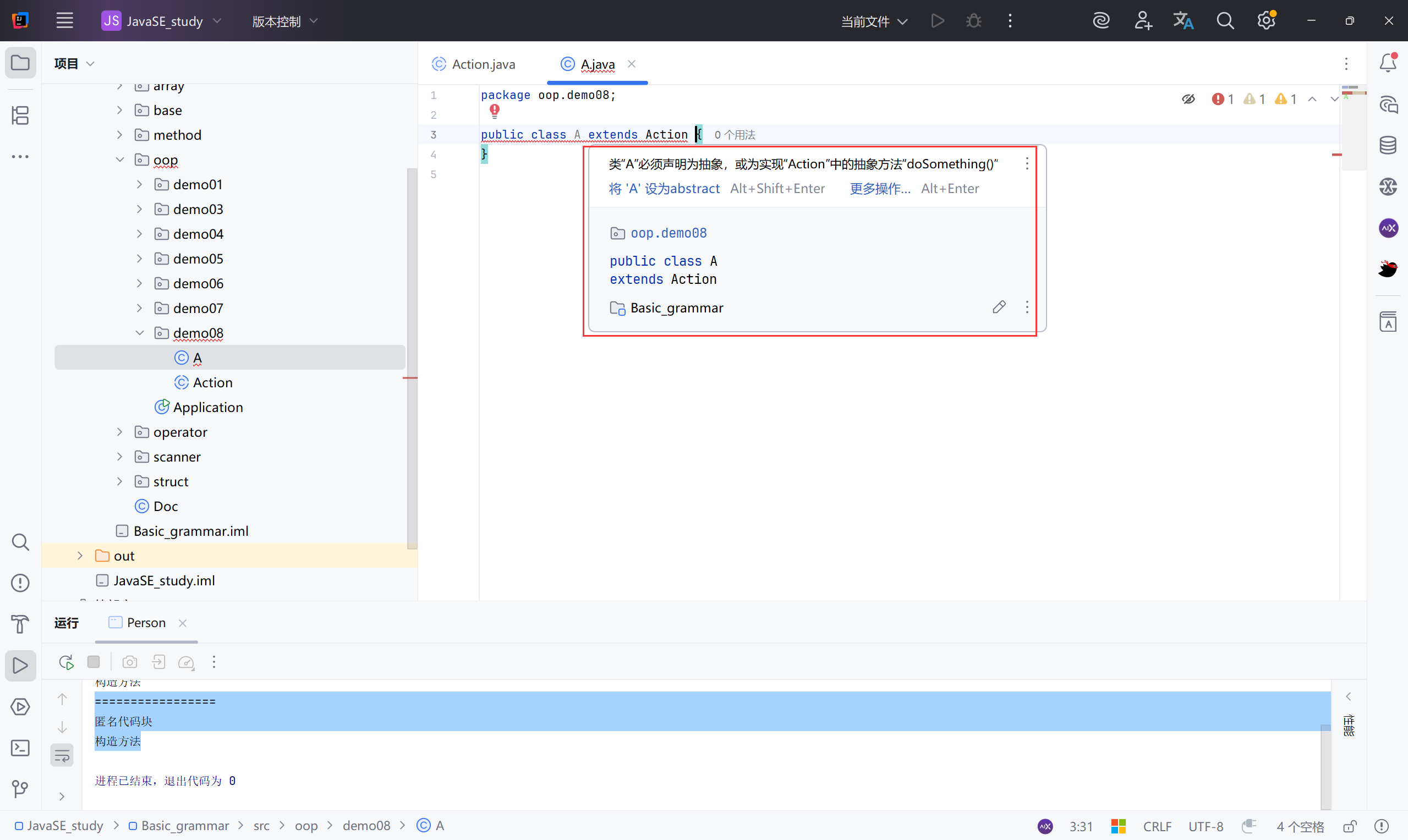Open the 当前文件 run configuration dropdown
The height and width of the screenshot is (840, 1408).
[874, 21]
